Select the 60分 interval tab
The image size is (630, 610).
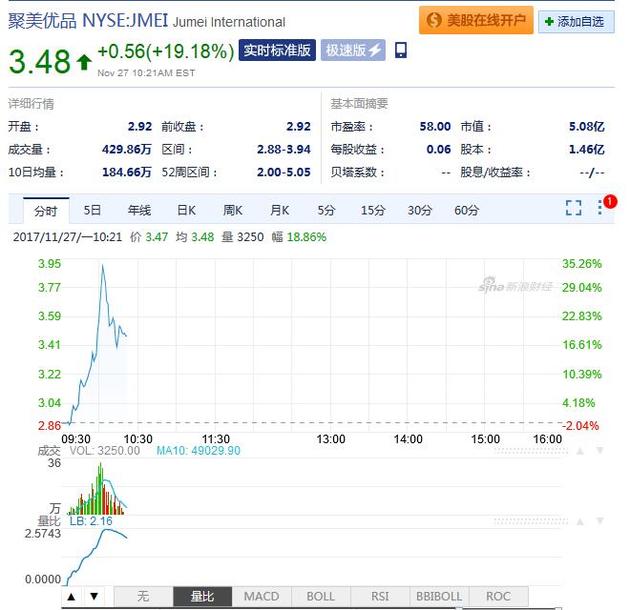tap(466, 210)
